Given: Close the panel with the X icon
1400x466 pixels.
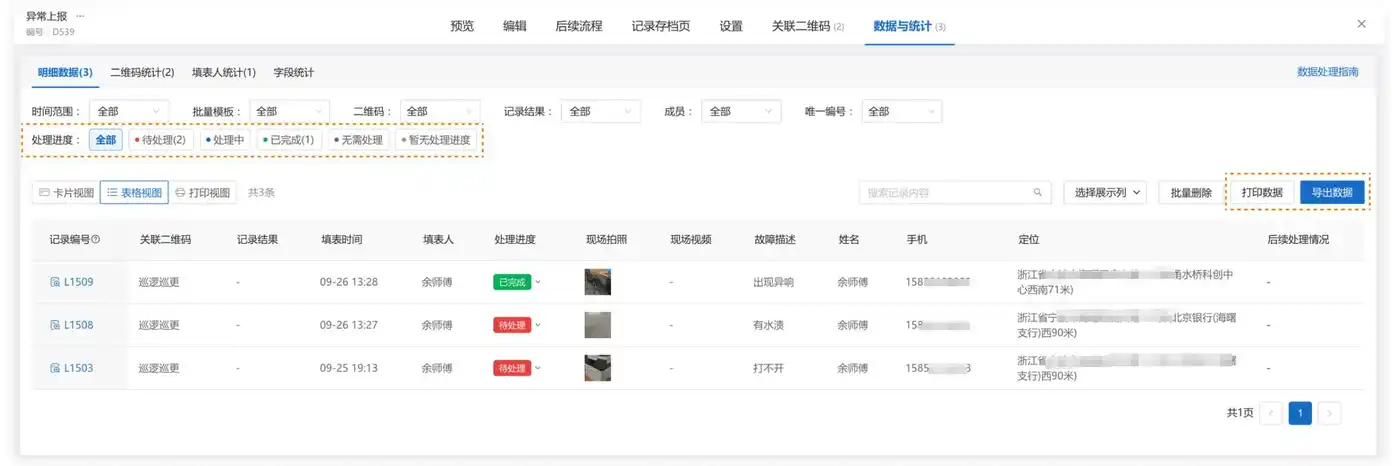Looking at the screenshot, I should click(1361, 24).
